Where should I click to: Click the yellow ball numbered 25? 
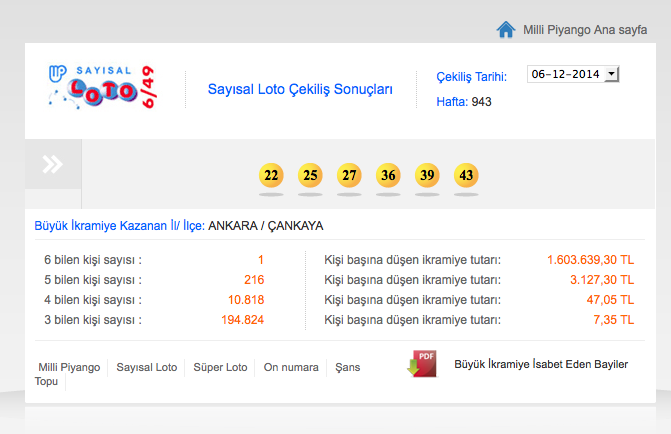pos(310,175)
